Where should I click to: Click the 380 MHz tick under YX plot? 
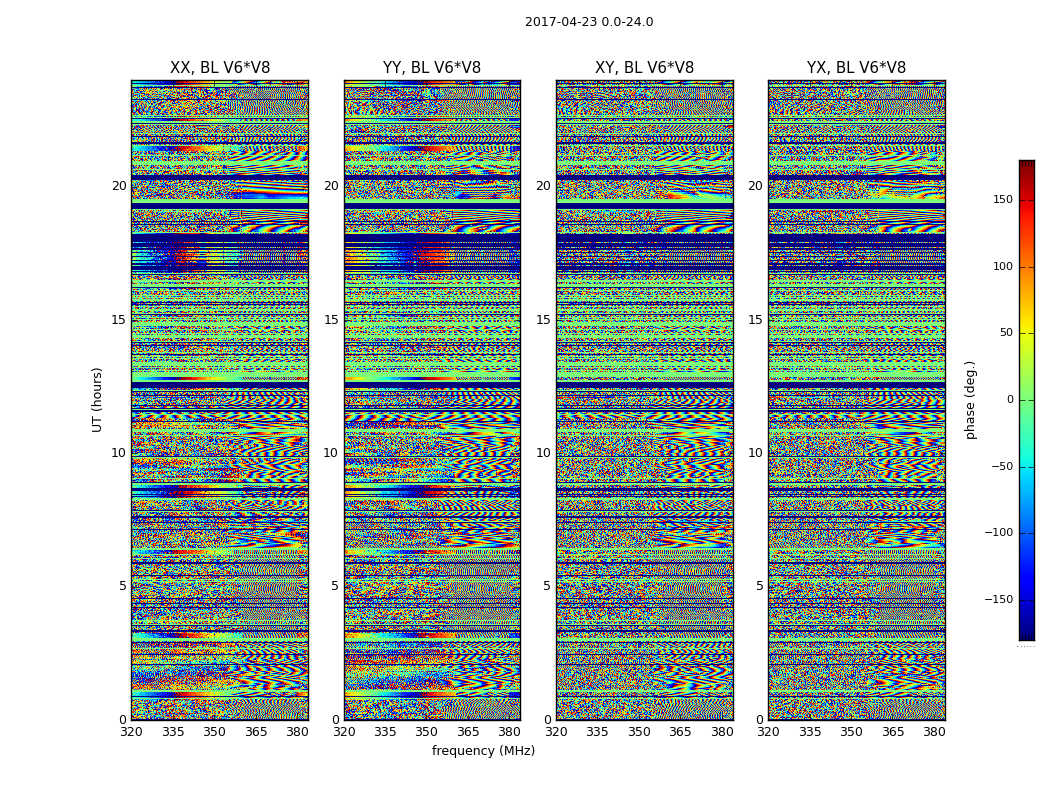pyautogui.click(x=934, y=732)
